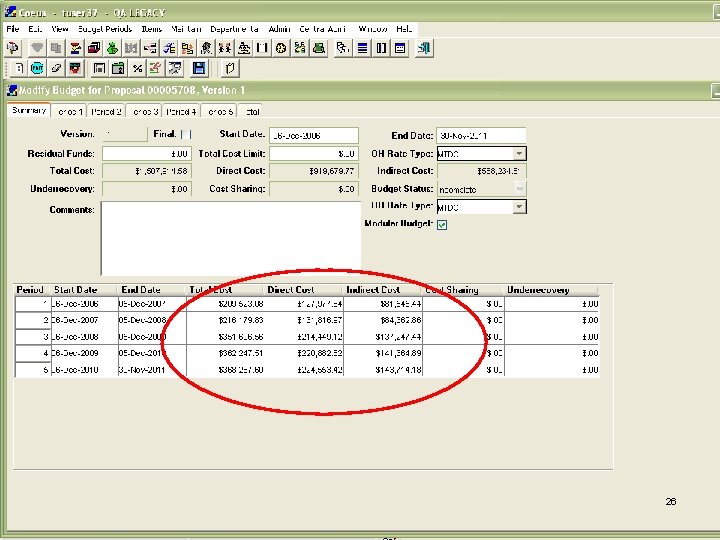
Task: Click the eraser-shaped toolbar icon
Action: tap(56, 68)
